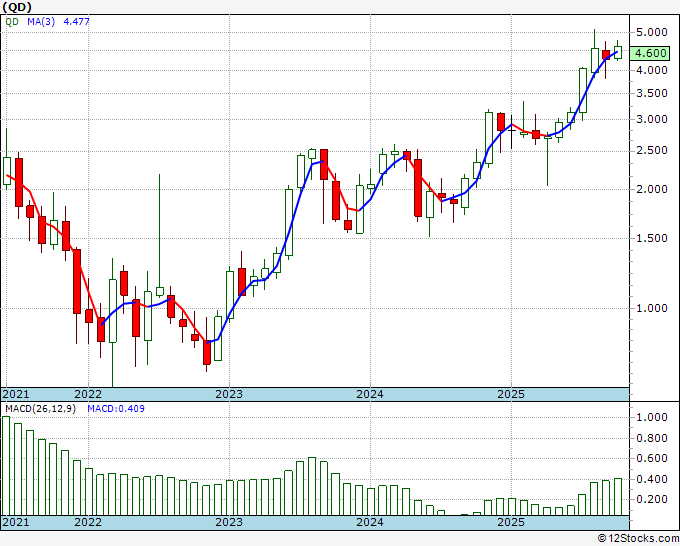Click the 1.000 MACD axis label

pos(651,417)
